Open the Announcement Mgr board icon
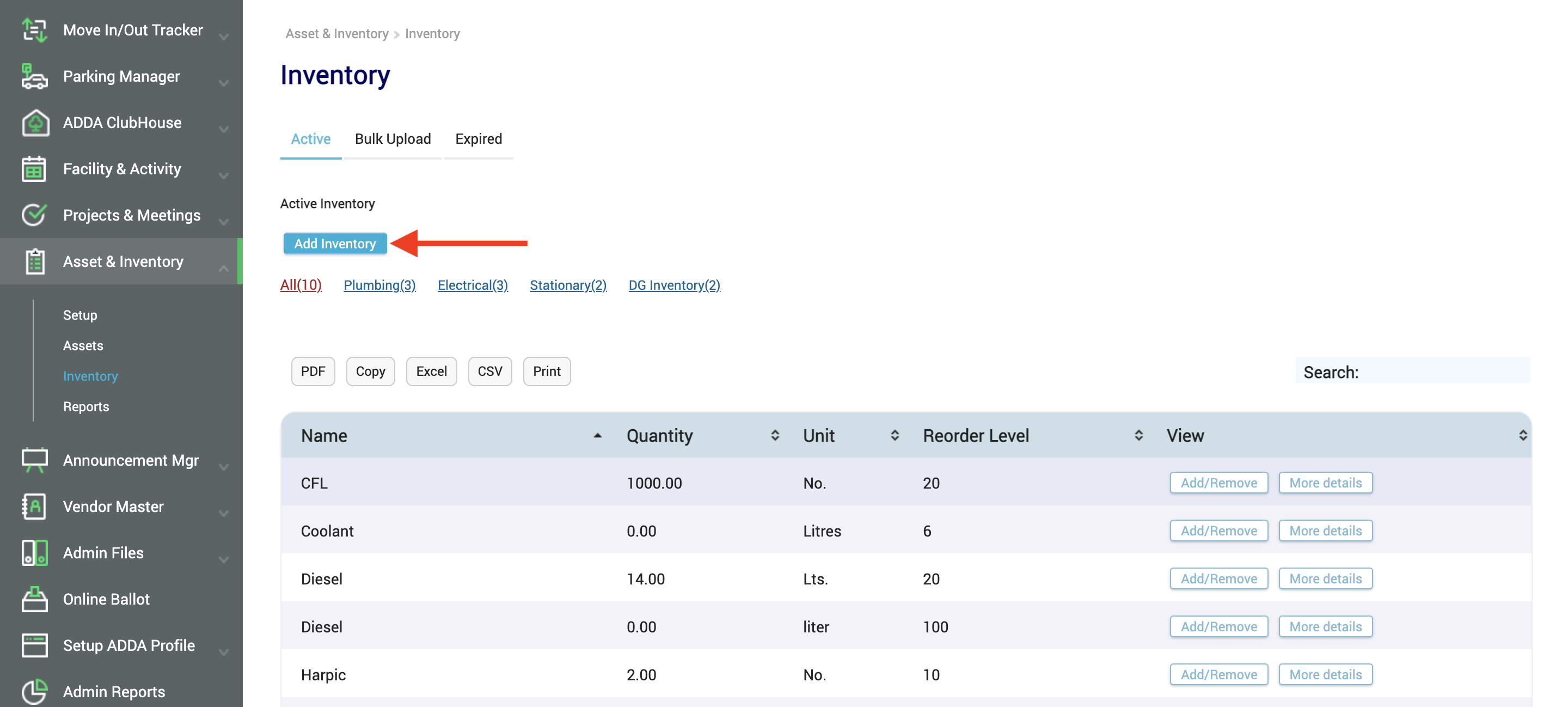1568x707 pixels. pyautogui.click(x=35, y=460)
